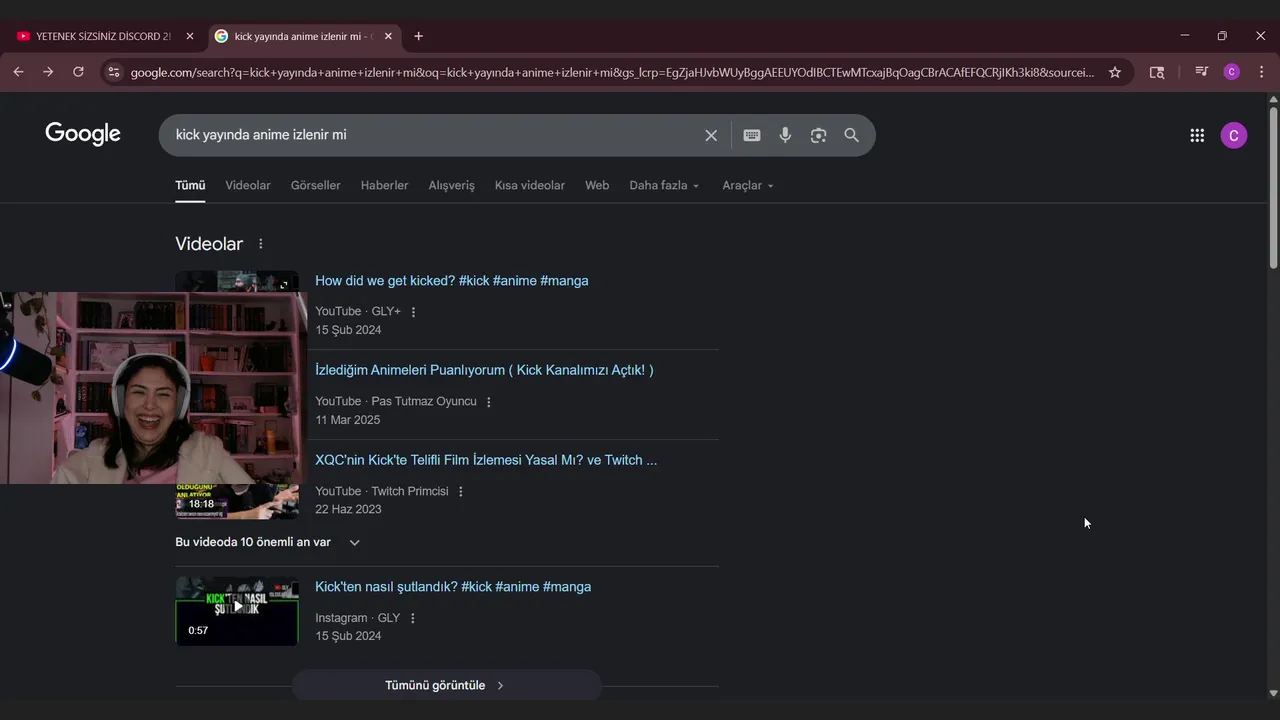Open options for Pas Tutmaz Oyuncu result
This screenshot has width=1280, height=720.
pos(489,402)
